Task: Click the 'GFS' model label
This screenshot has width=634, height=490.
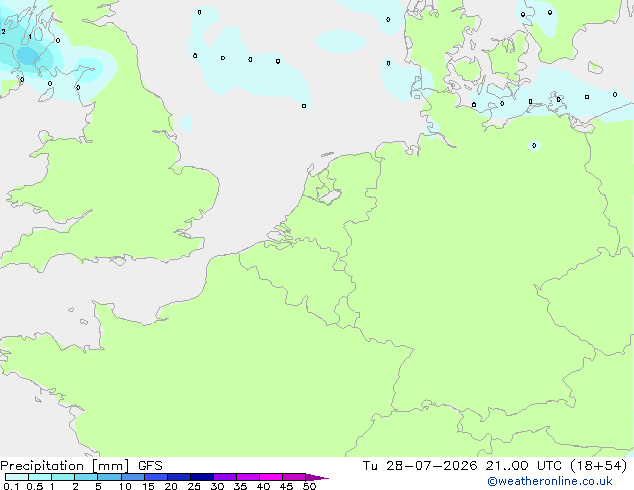Action: point(150,466)
